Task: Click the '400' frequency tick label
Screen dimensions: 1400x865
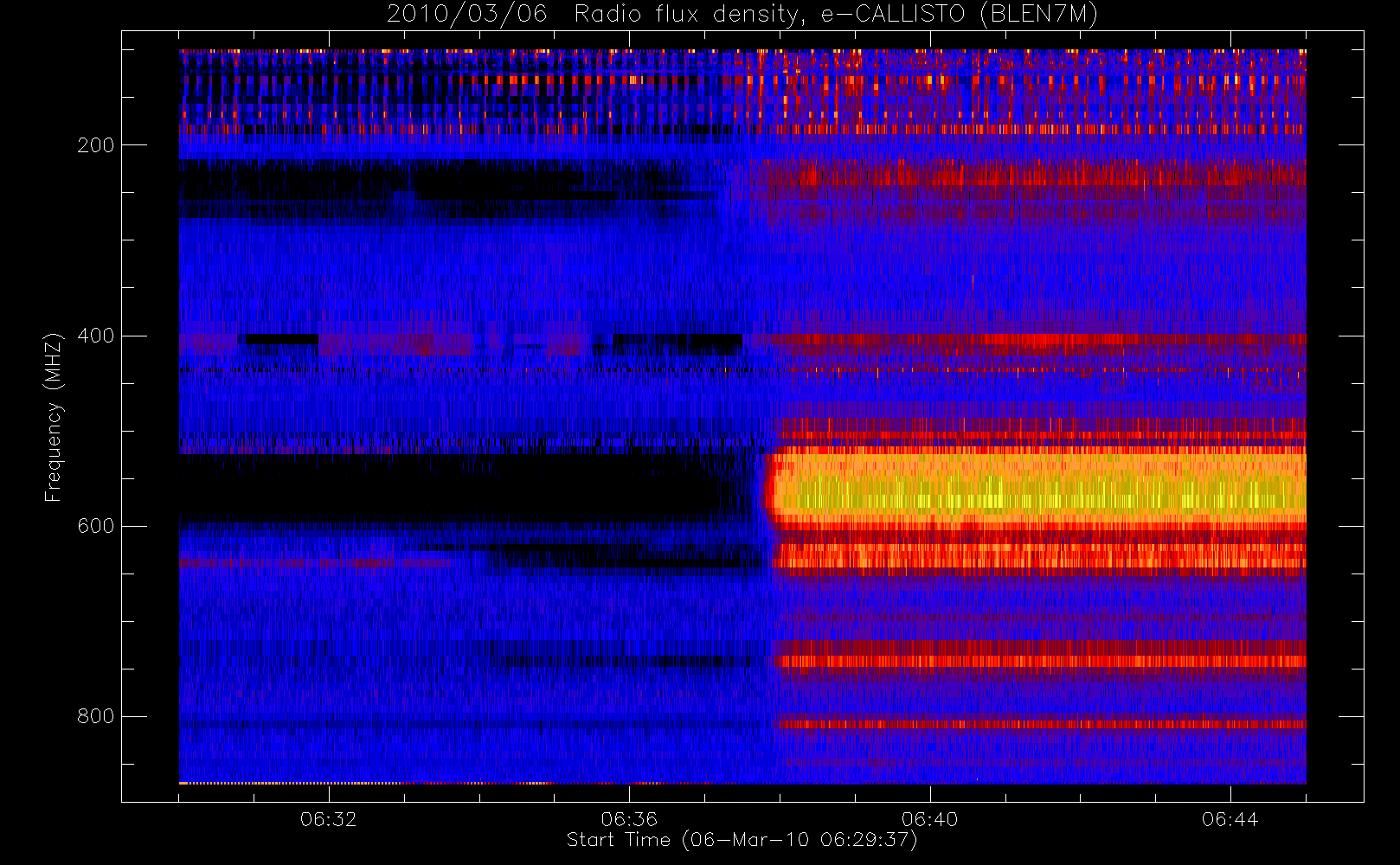Action: coord(95,336)
